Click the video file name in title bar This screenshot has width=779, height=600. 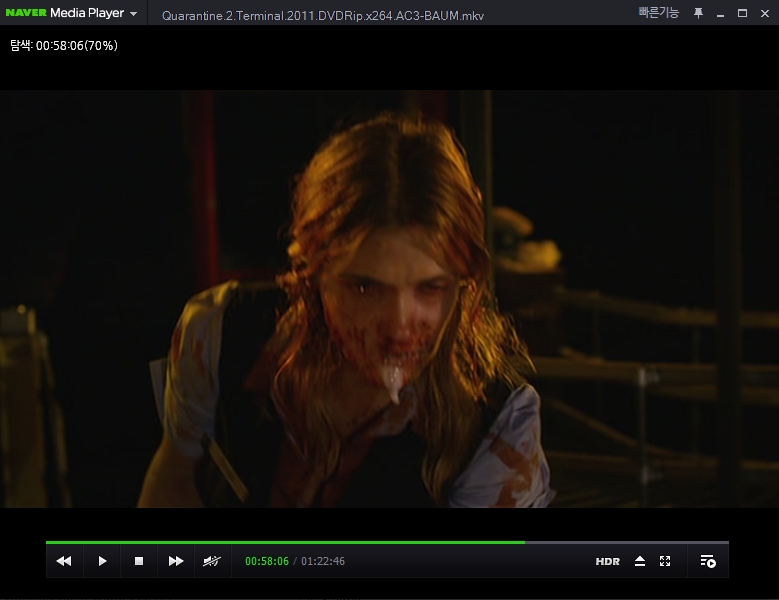pyautogui.click(x=322, y=16)
